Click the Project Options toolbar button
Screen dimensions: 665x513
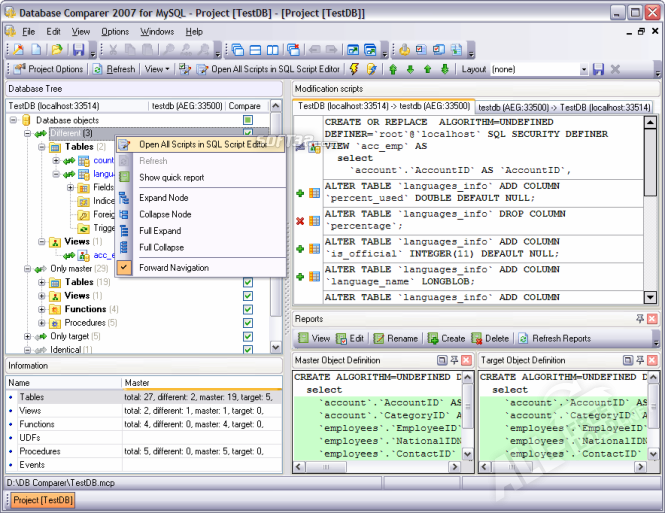pyautogui.click(x=48, y=69)
